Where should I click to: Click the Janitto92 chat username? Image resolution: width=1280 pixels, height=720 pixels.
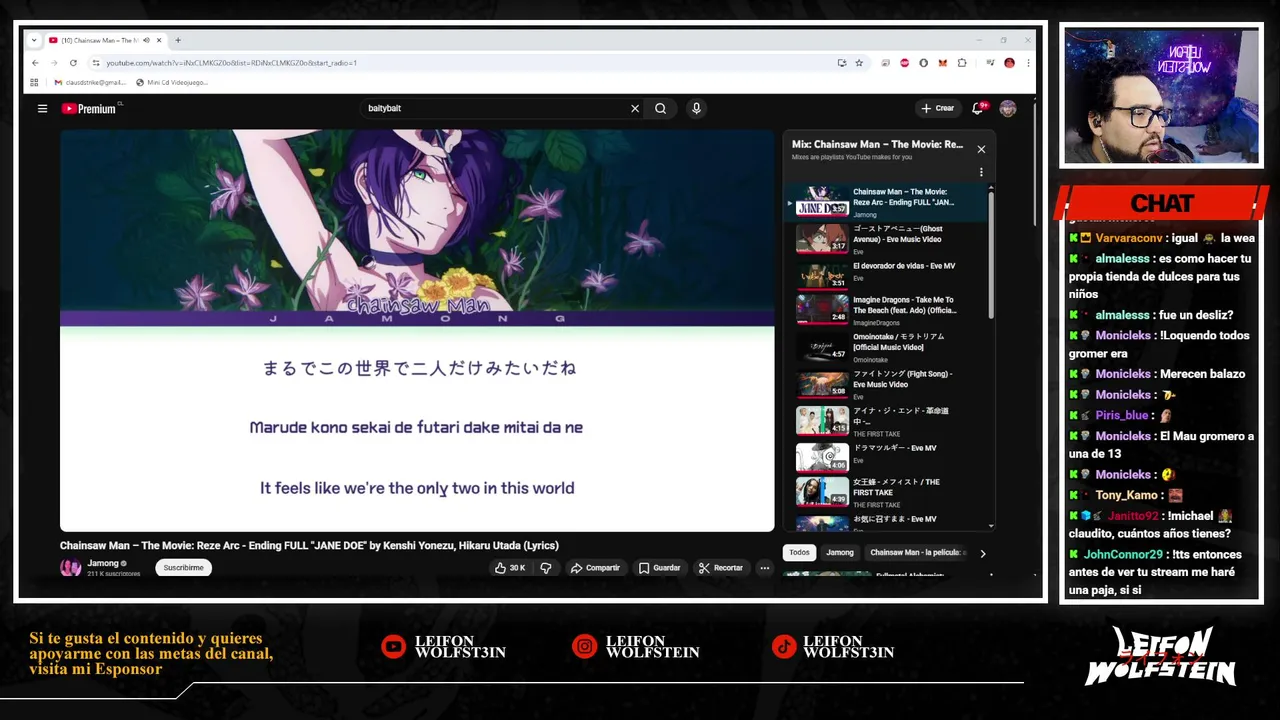pyautogui.click(x=1133, y=516)
